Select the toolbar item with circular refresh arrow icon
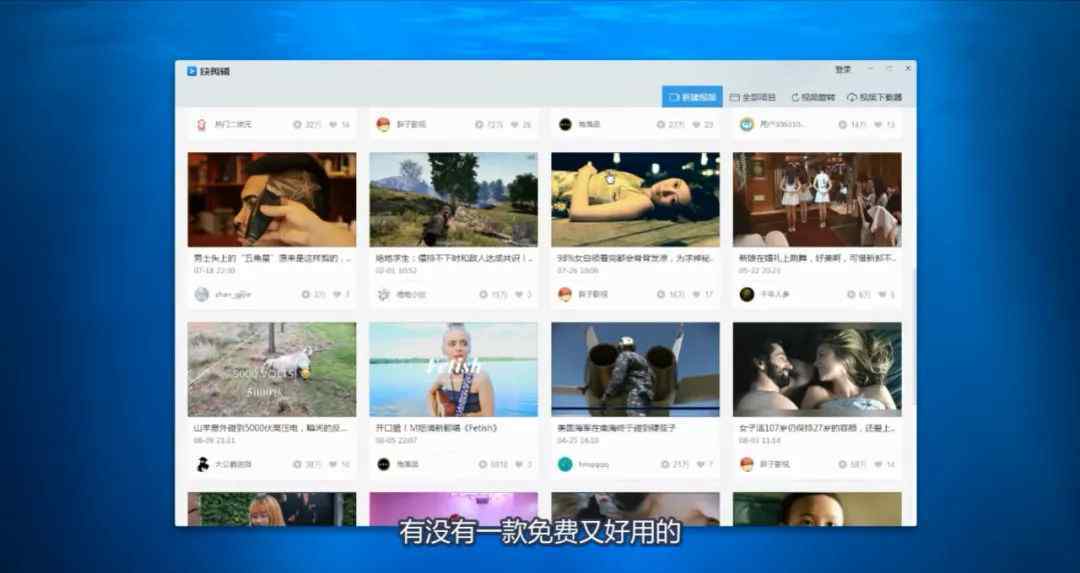1080x573 pixels. [813, 97]
